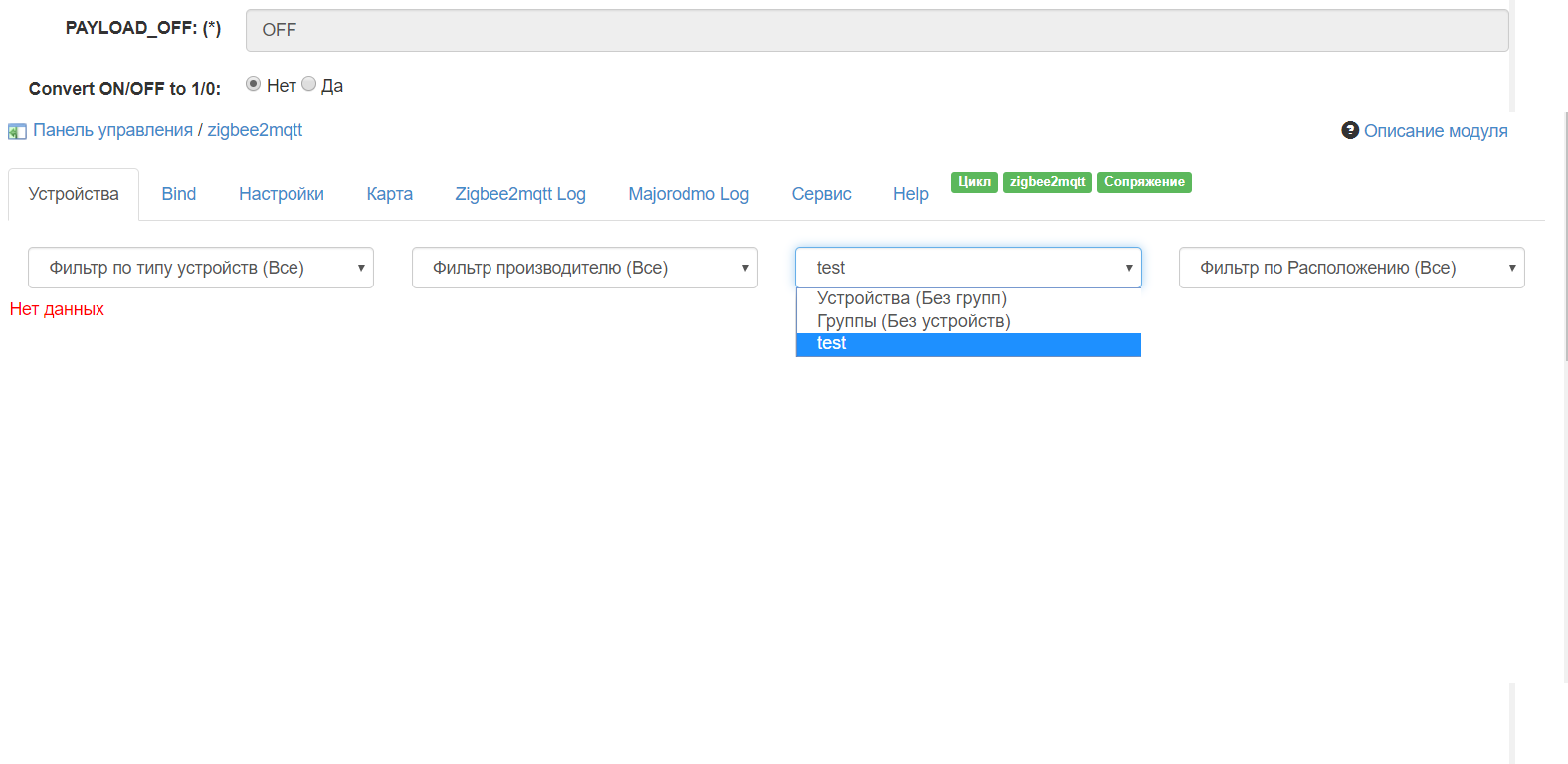1568x764 pixels.
Task: Click the green Цикл status badge
Action: tap(974, 182)
